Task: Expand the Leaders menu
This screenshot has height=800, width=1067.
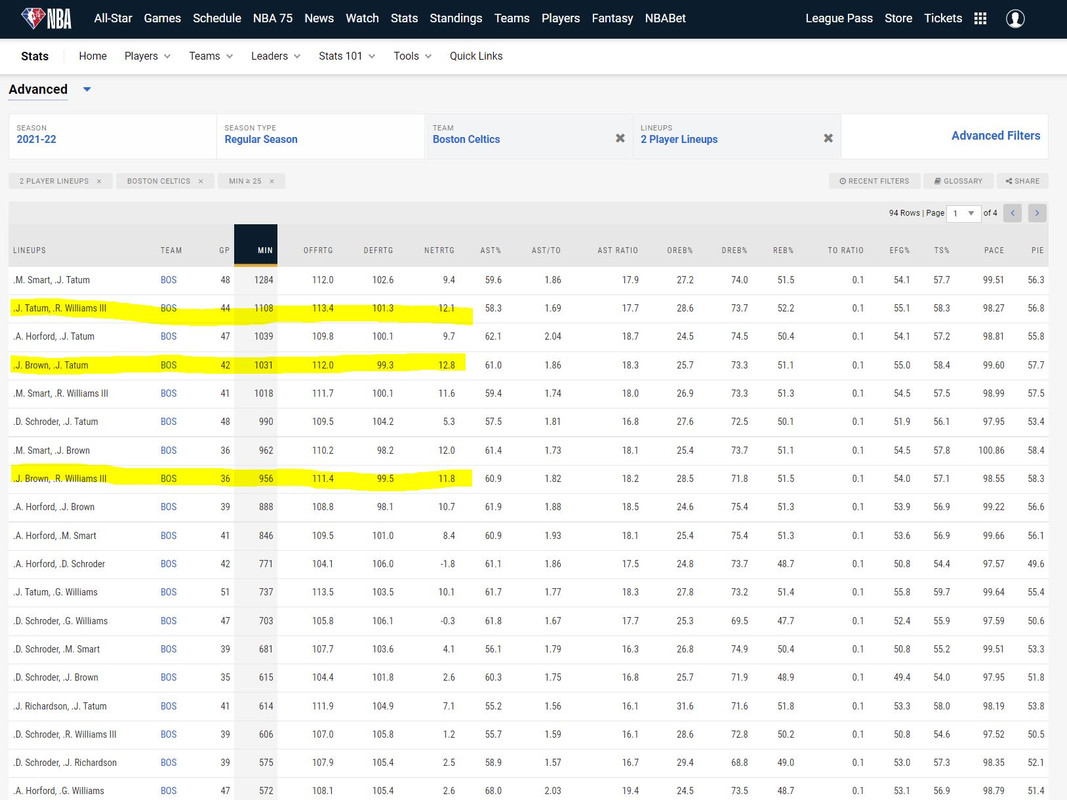Action: tap(276, 56)
